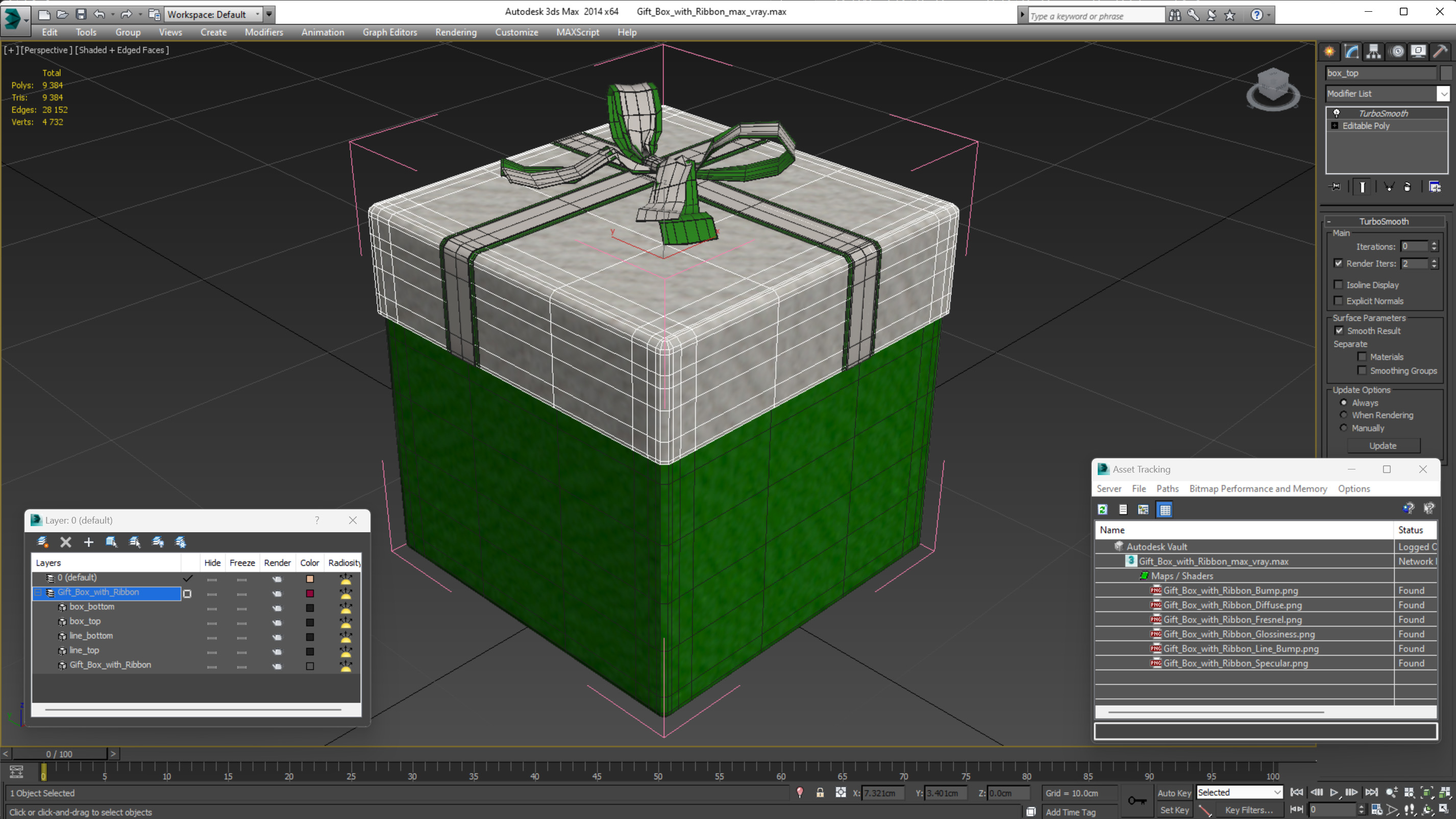This screenshot has height=819, width=1456.
Task: Increase Iterations spinner value
Action: 1434,243
